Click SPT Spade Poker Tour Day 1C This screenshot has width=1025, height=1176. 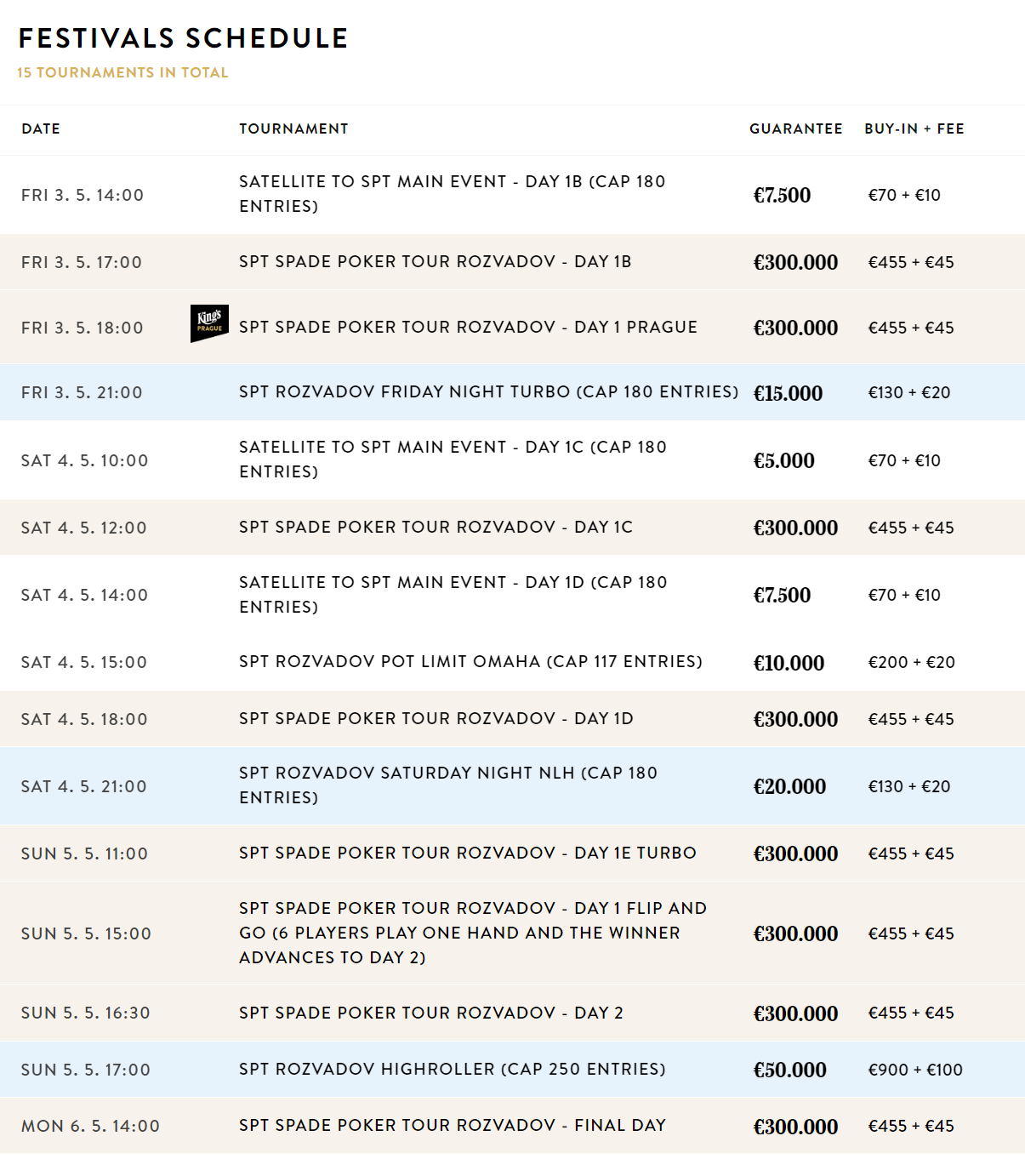(436, 528)
